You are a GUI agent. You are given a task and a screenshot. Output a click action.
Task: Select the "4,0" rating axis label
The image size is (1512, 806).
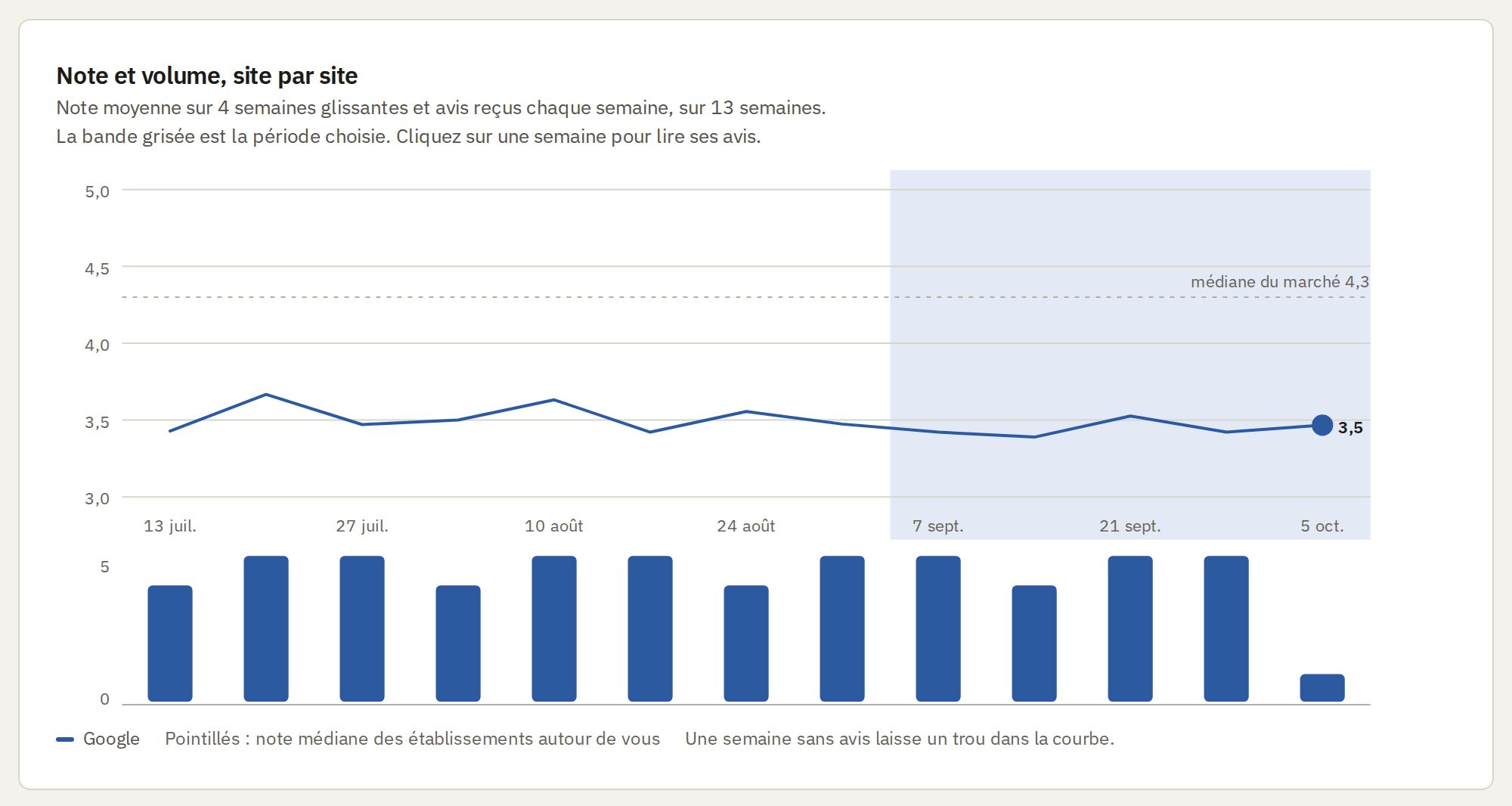tap(97, 345)
